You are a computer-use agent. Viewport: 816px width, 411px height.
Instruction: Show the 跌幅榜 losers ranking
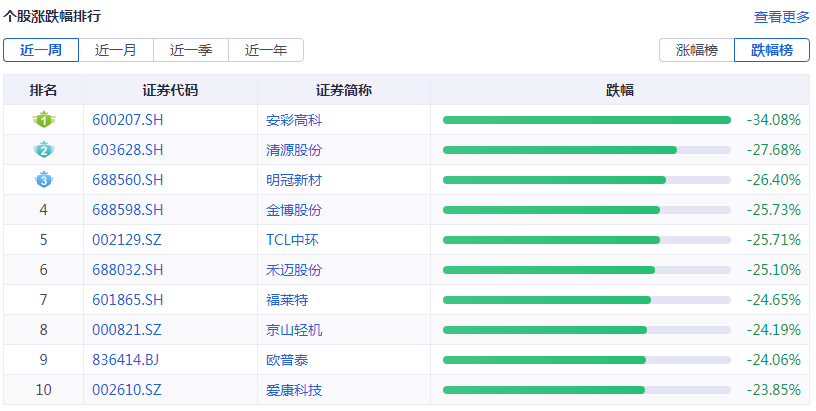[771, 50]
